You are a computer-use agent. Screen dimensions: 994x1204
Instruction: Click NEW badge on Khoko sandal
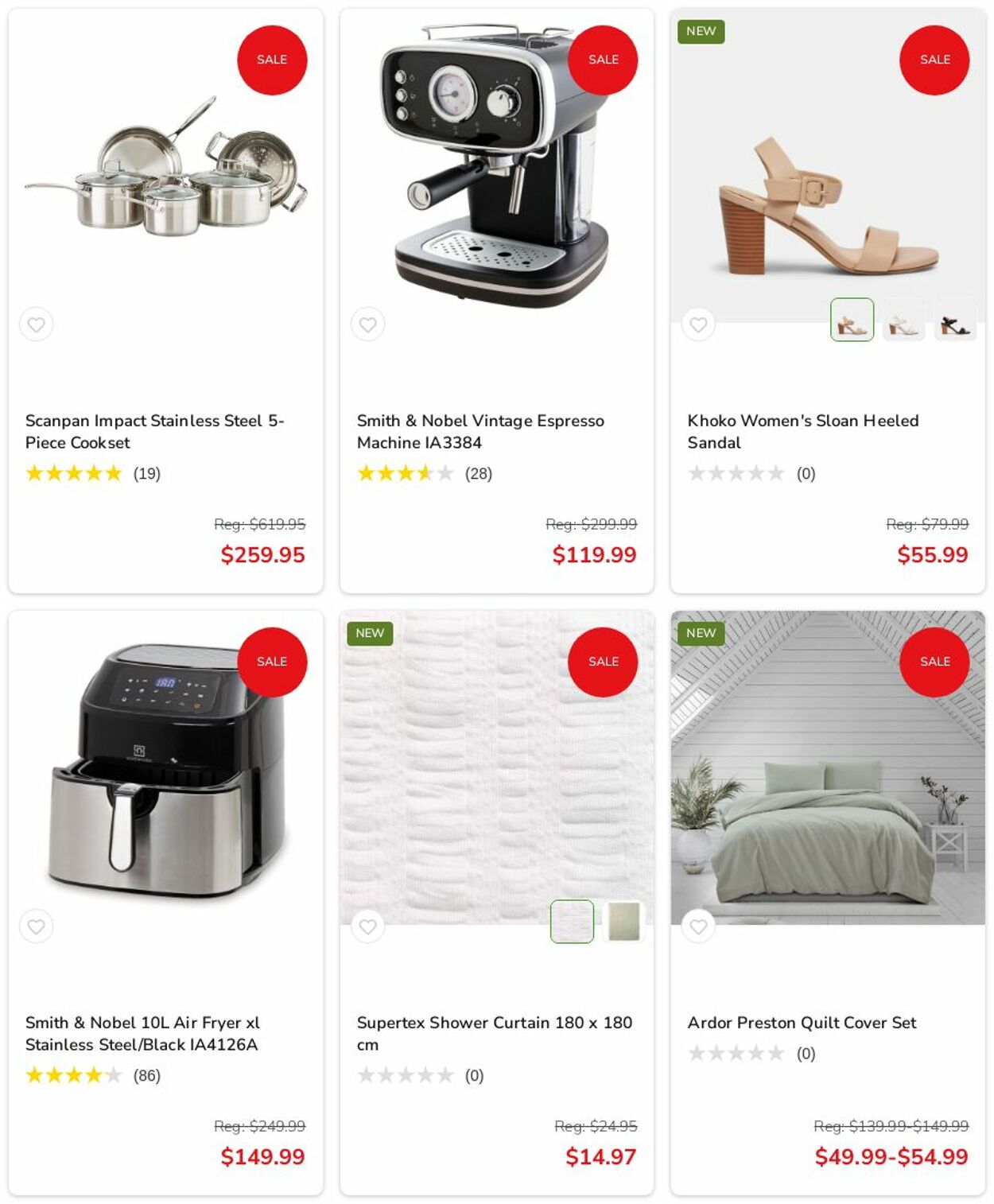pyautogui.click(x=701, y=31)
